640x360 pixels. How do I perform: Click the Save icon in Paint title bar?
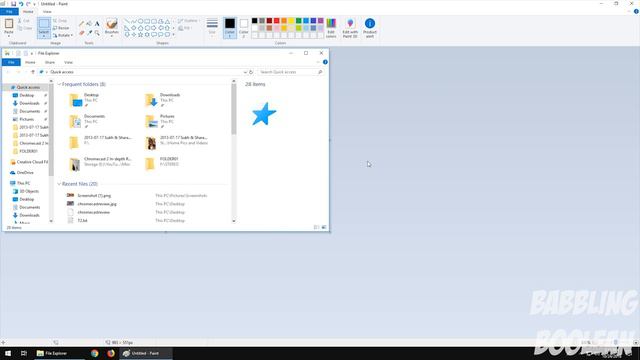(x=13, y=4)
